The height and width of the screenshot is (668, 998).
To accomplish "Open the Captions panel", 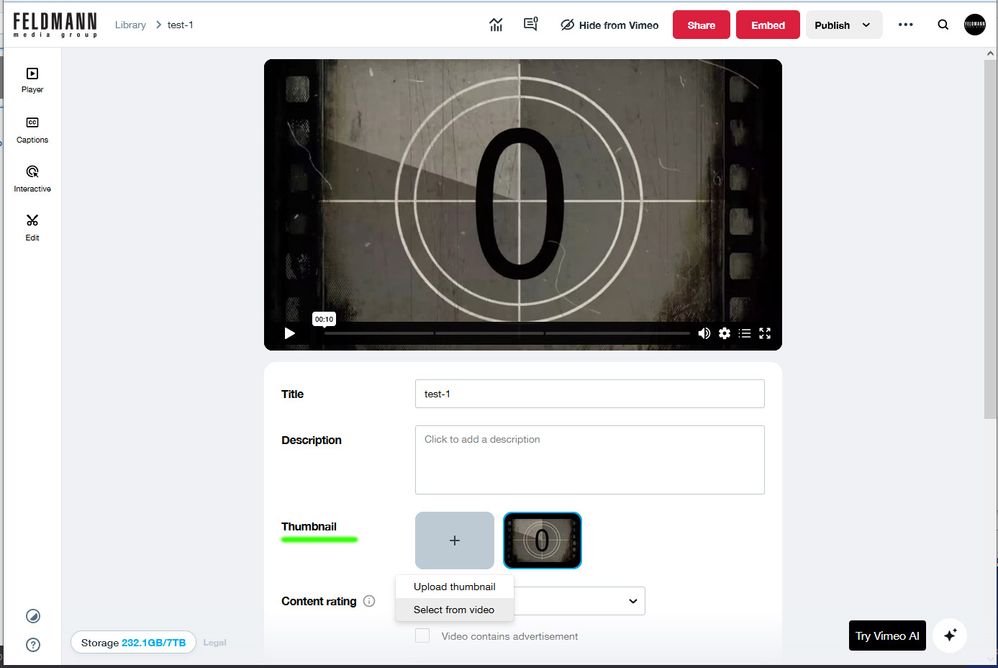I will coord(32,129).
